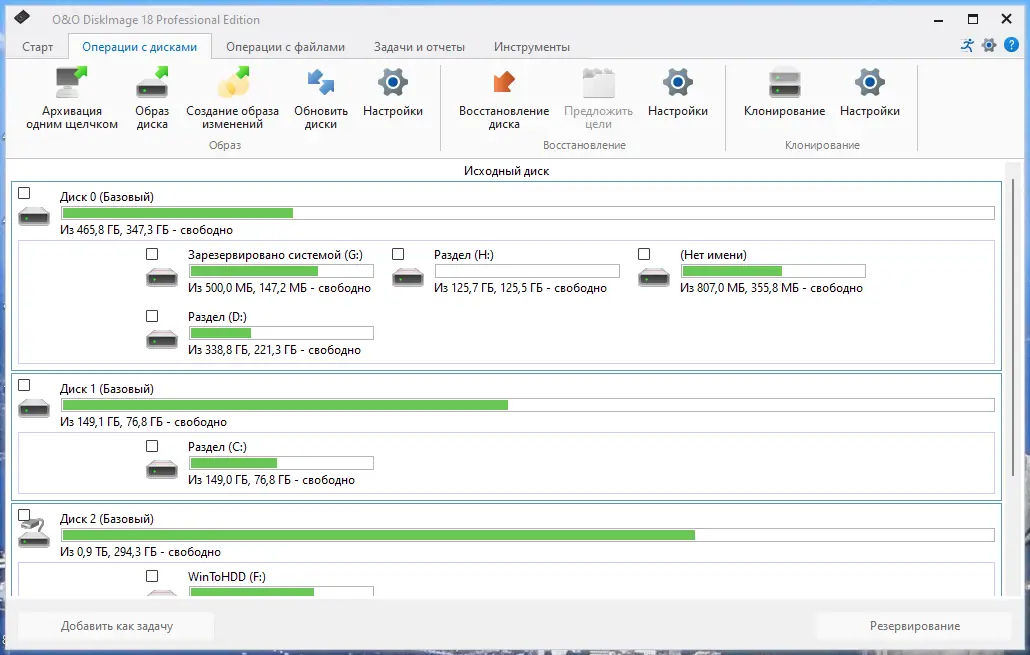Switch to the «Старт» tab
The image size is (1030, 655).
(37, 47)
